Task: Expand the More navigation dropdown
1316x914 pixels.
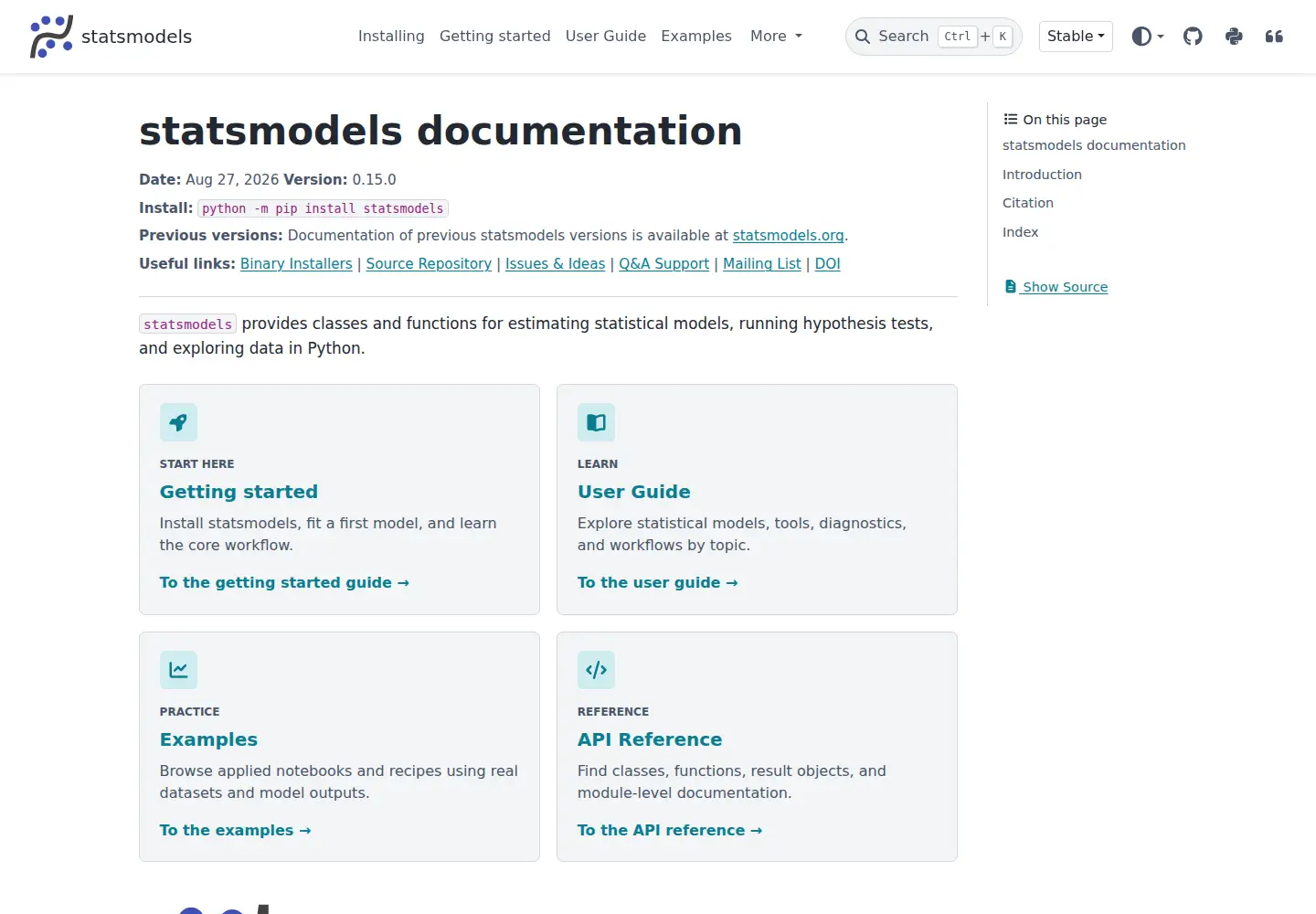Action: click(x=776, y=37)
